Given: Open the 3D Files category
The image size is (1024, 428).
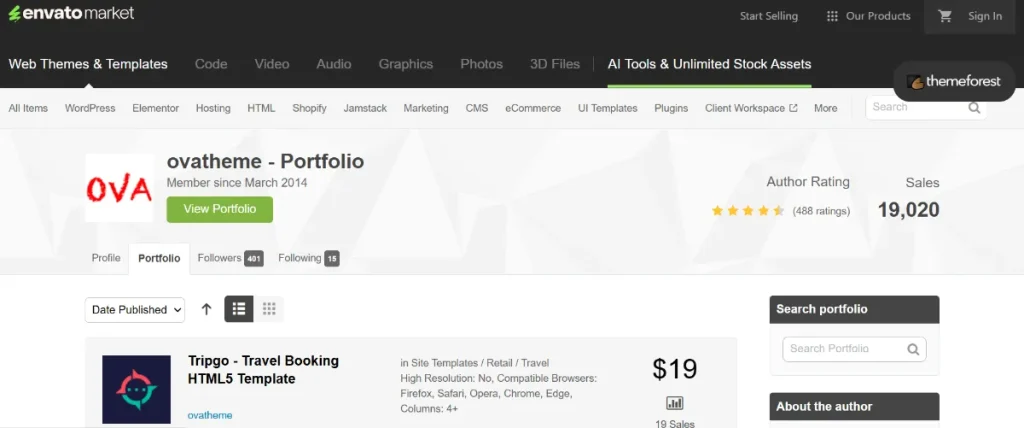Looking at the screenshot, I should click(x=554, y=64).
